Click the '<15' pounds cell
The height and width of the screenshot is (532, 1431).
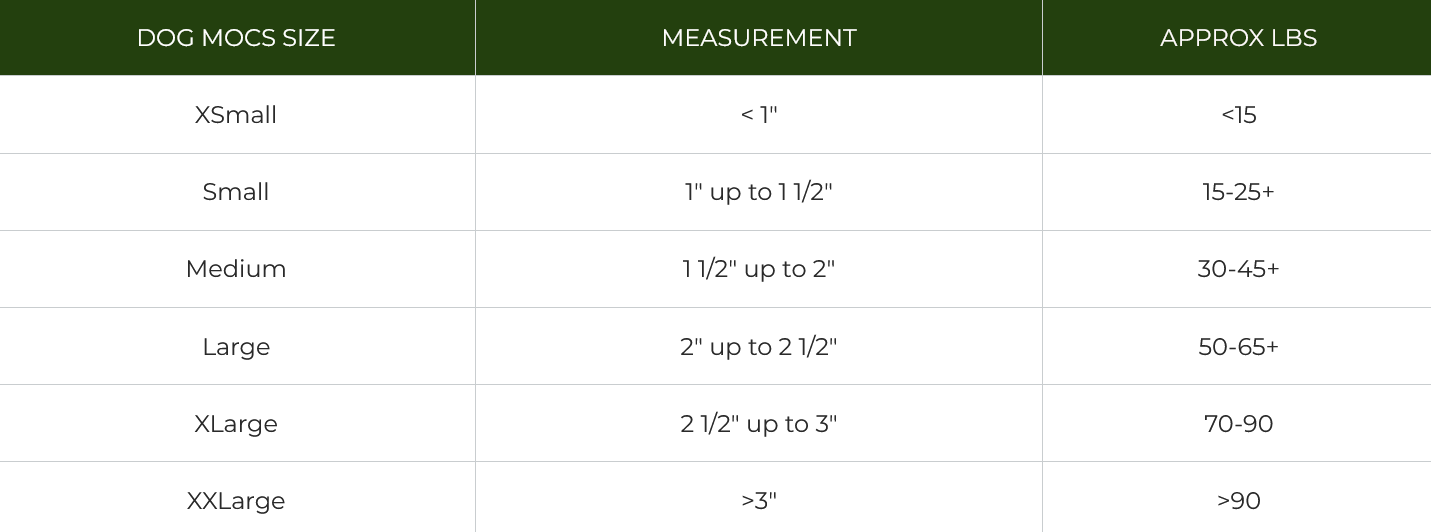click(1238, 115)
